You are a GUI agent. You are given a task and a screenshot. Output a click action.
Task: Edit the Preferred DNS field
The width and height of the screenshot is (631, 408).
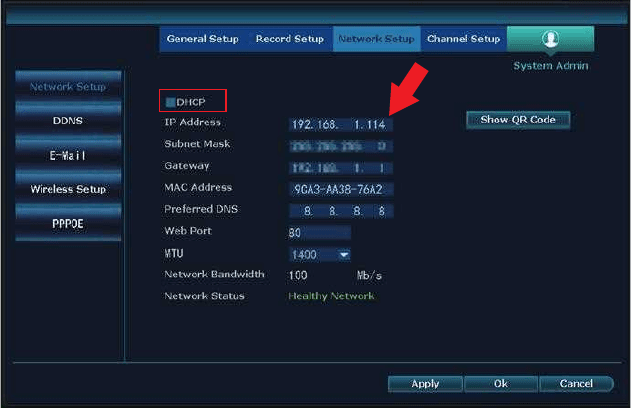tap(340, 211)
